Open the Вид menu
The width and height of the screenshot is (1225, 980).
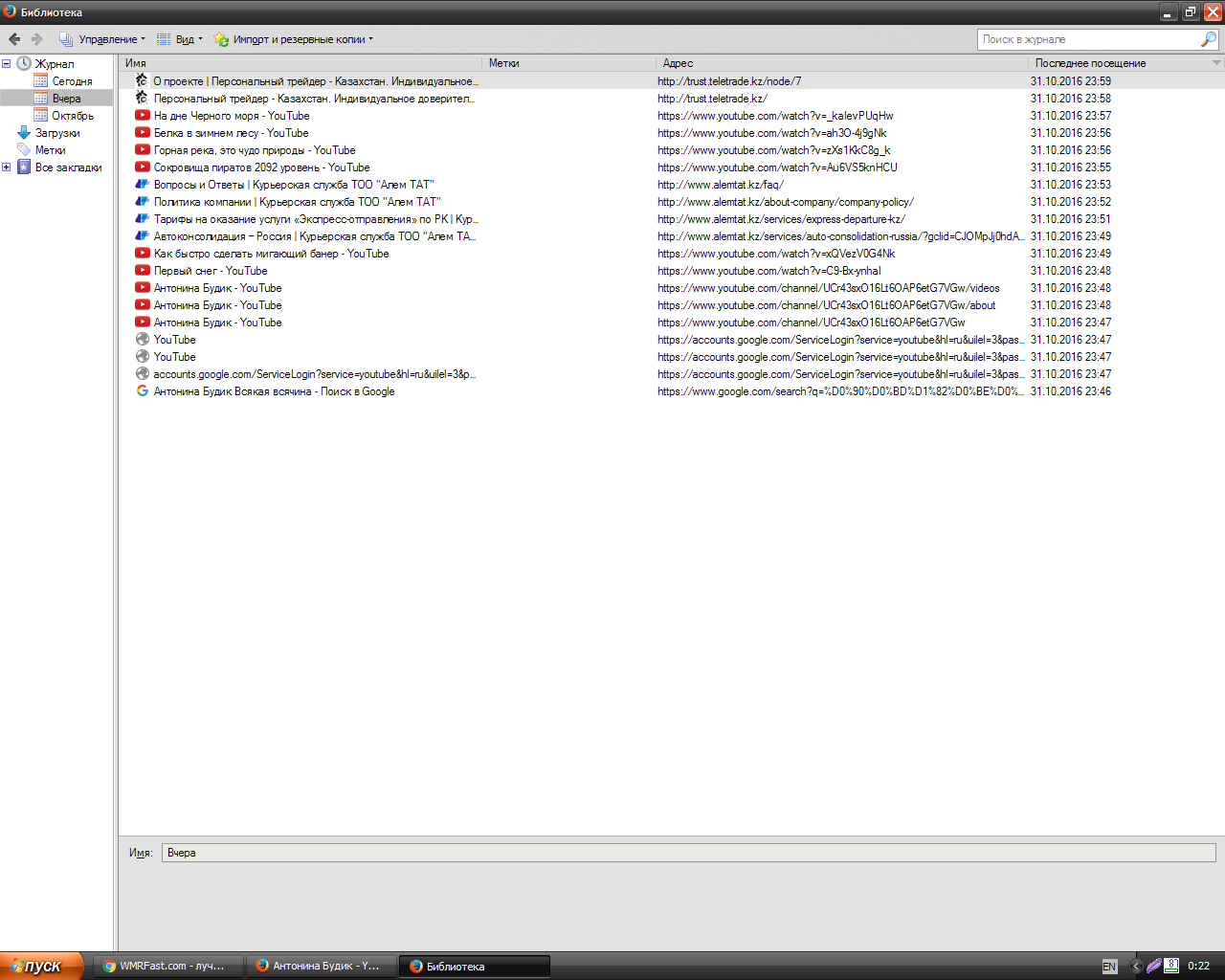(179, 39)
